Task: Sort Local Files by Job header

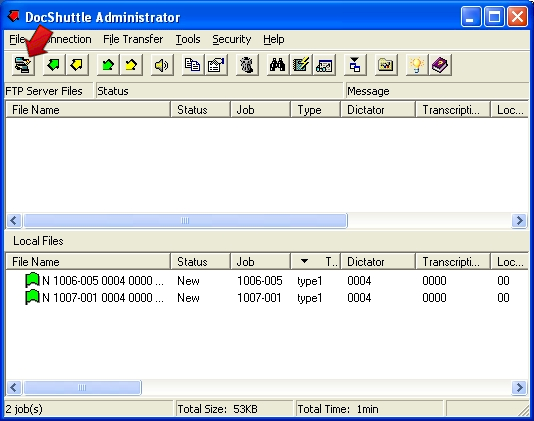Action: click(261, 262)
